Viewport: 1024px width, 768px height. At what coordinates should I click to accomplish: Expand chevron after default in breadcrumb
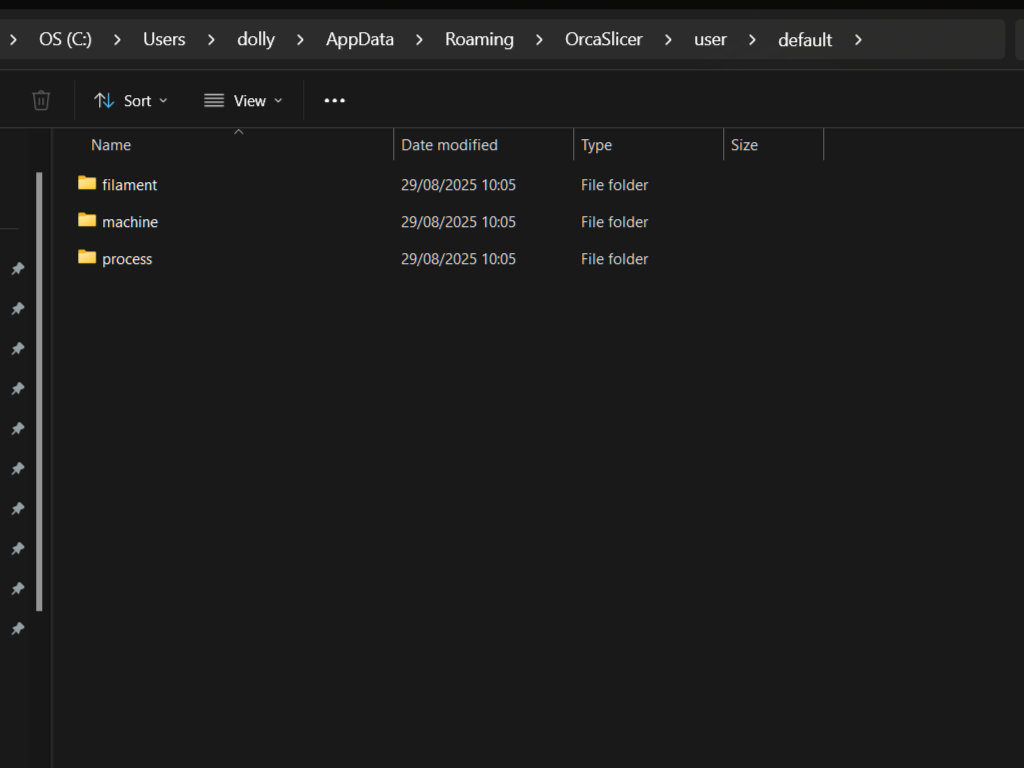tap(858, 40)
